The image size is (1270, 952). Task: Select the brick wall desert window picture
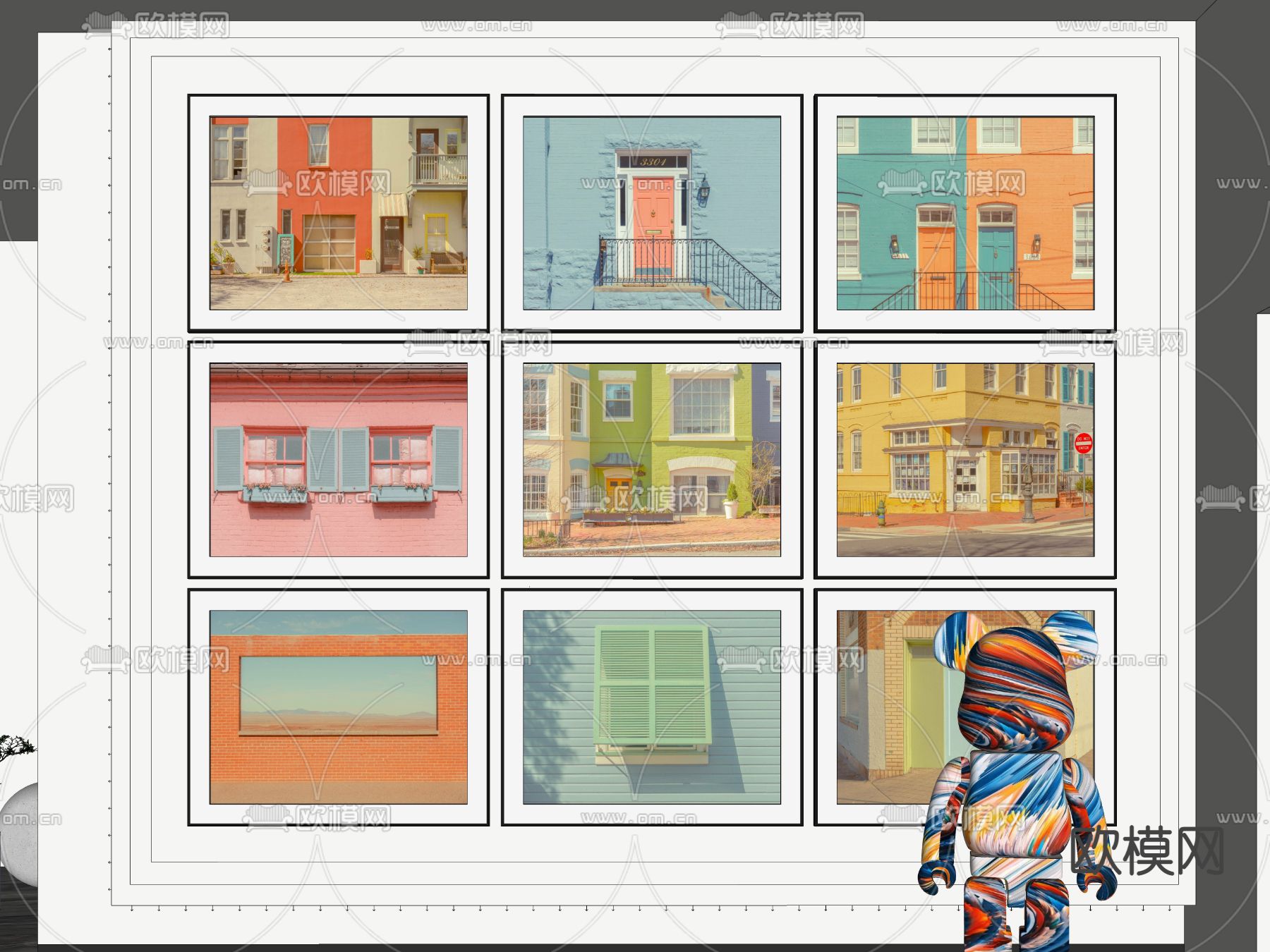338,707
